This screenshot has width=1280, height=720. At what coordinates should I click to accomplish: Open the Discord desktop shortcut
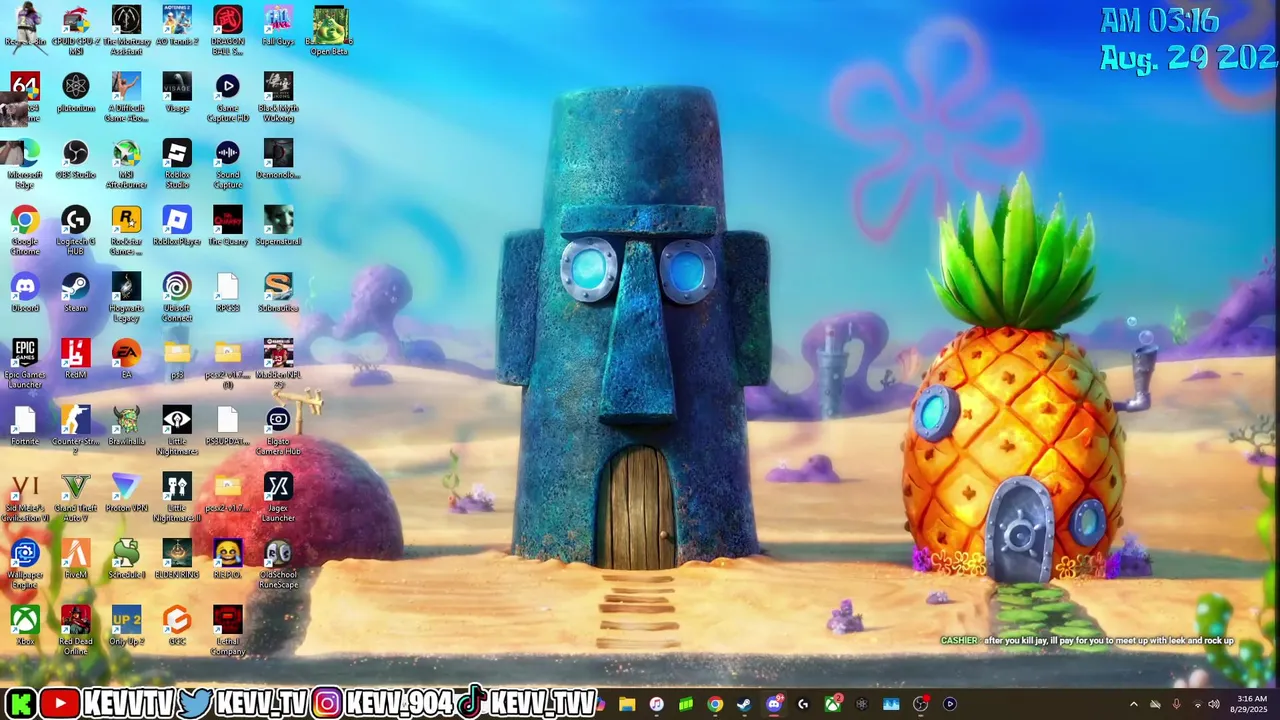(x=25, y=293)
